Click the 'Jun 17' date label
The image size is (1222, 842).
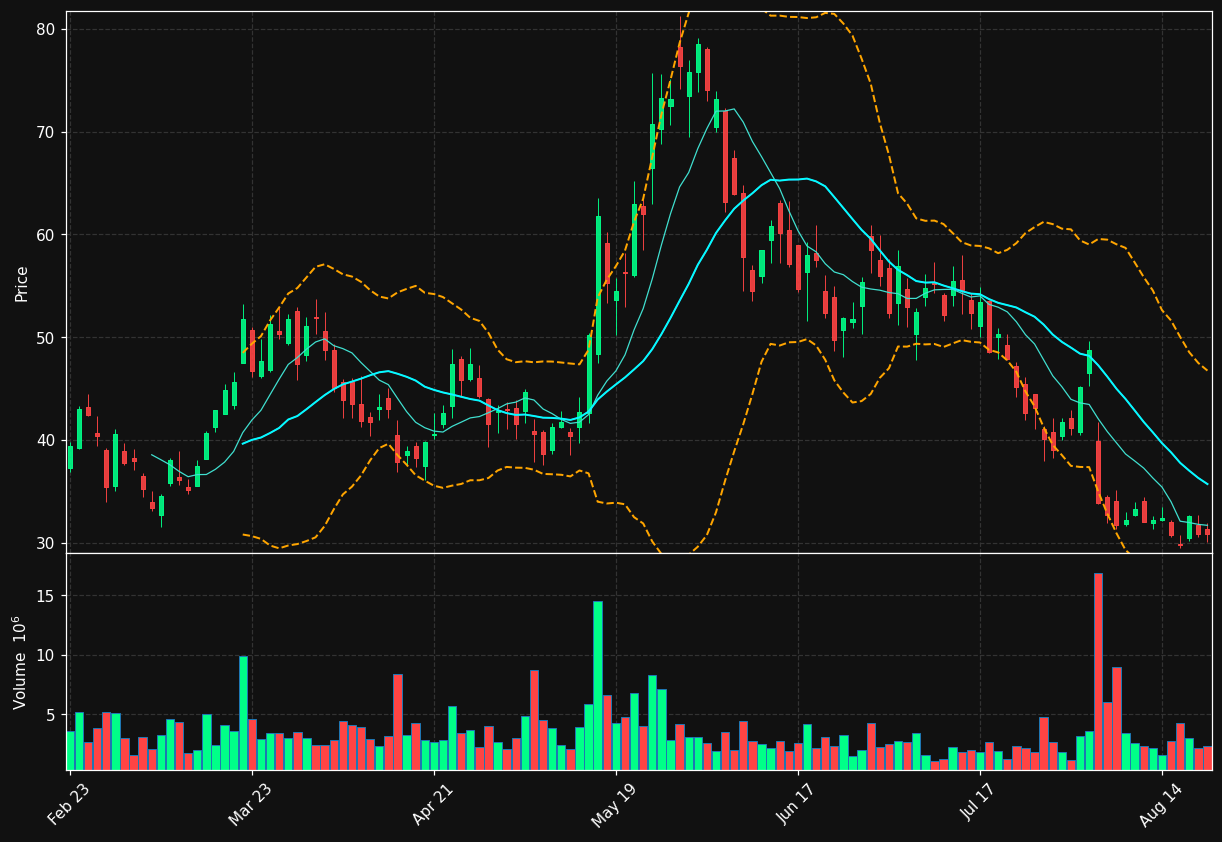[796, 804]
